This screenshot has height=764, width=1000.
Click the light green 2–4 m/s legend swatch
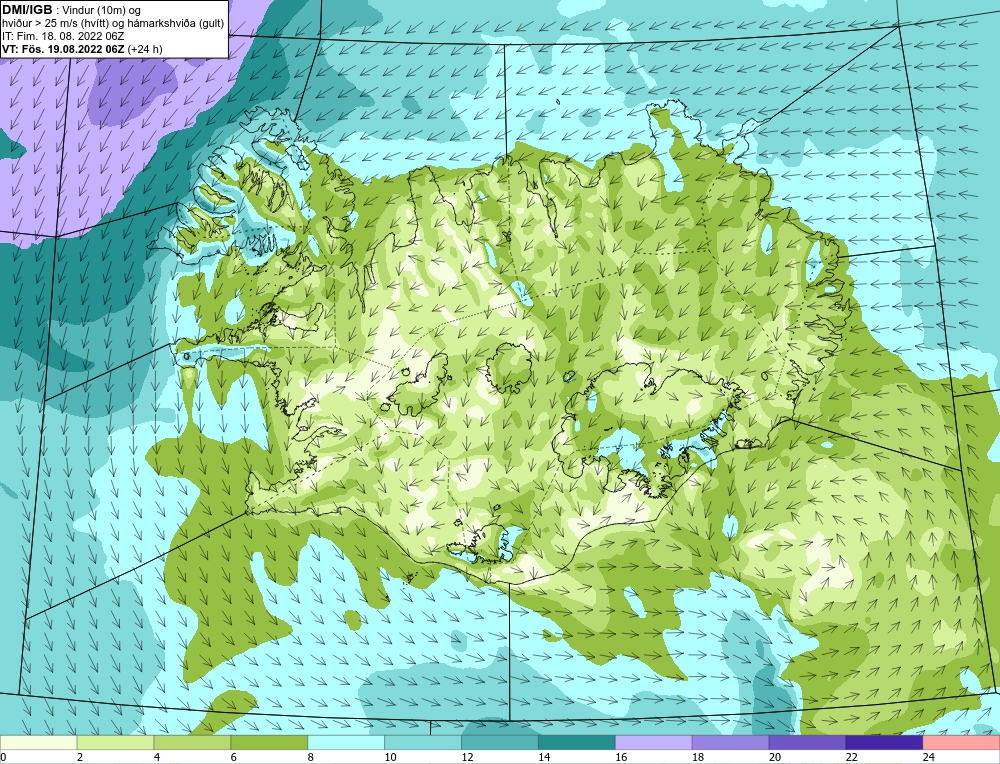[x=115, y=742]
